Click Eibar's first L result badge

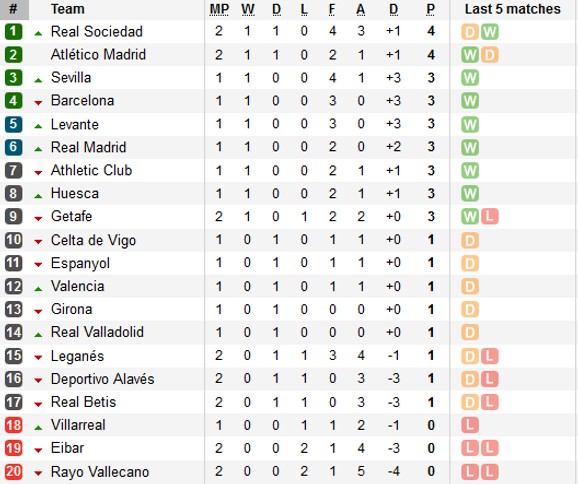click(470, 448)
